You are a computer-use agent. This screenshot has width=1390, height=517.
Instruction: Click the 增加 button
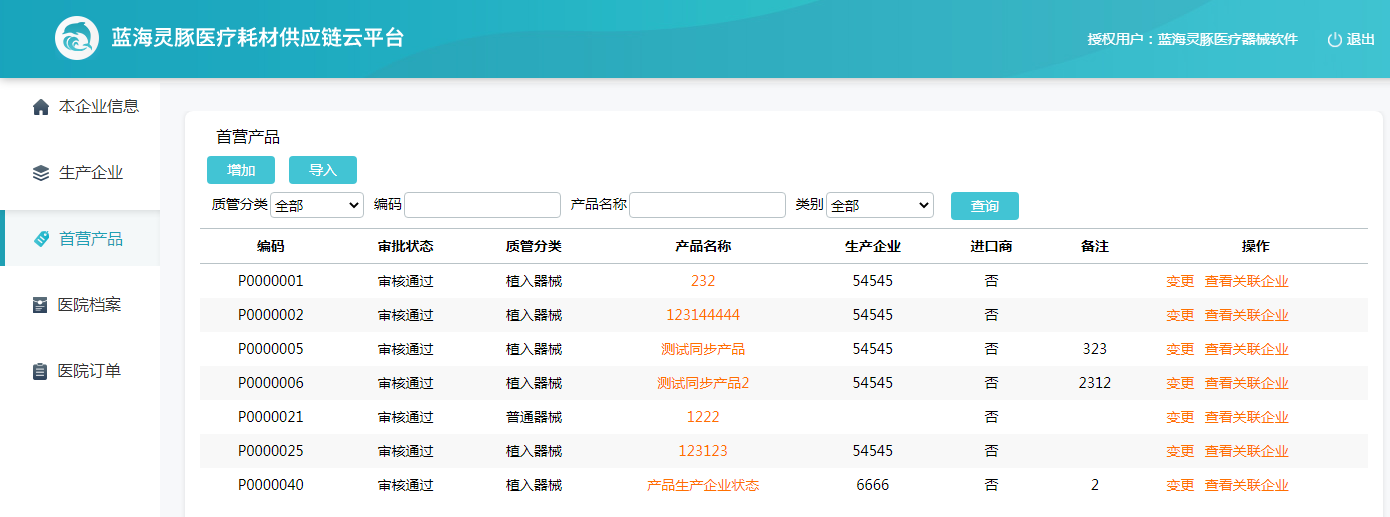241,170
